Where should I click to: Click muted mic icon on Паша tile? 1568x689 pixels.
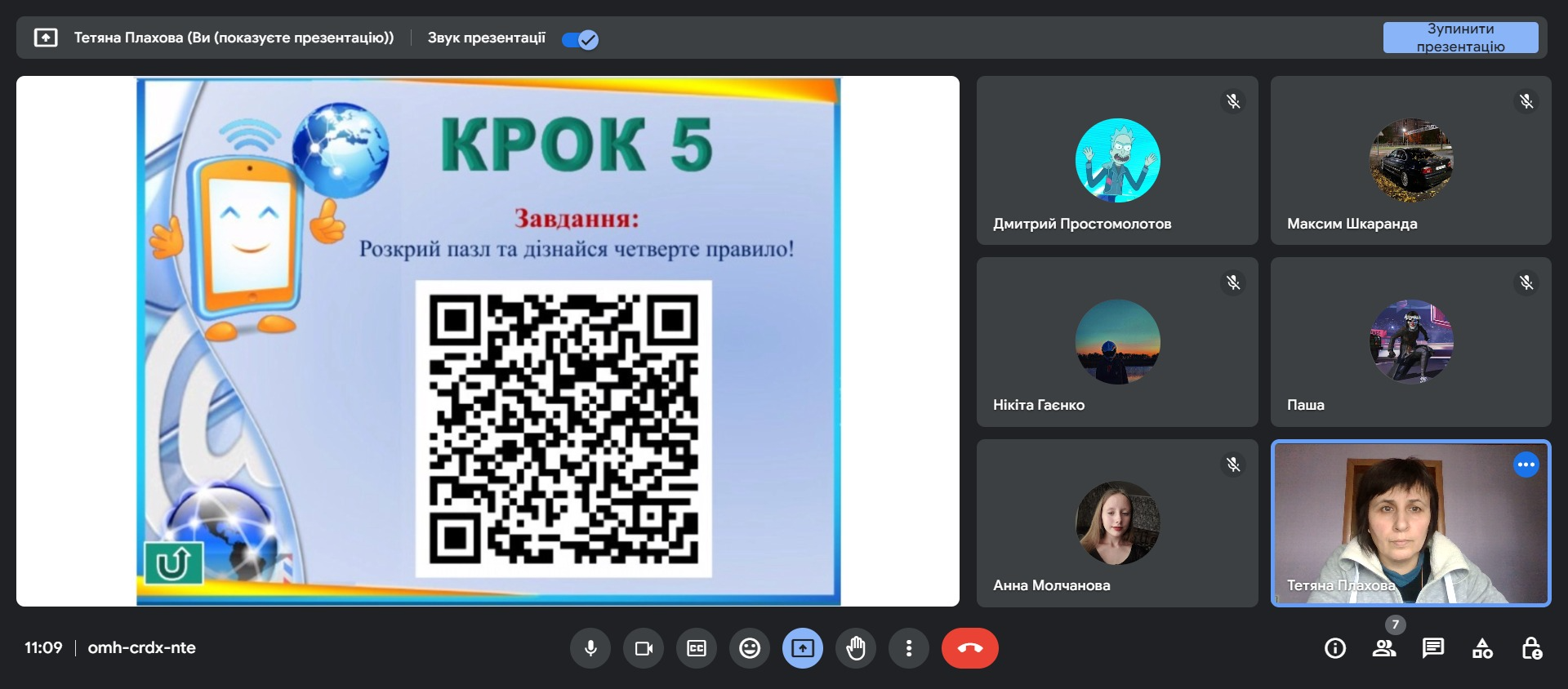pyautogui.click(x=1526, y=282)
